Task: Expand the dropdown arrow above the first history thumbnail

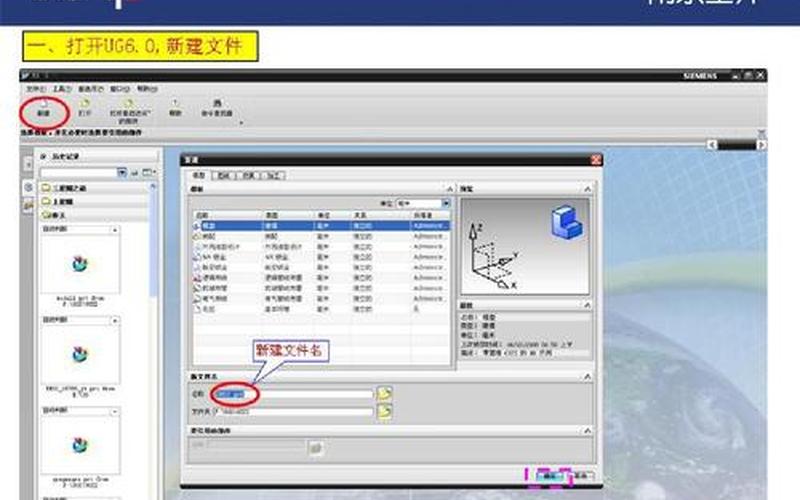Action: pos(115,230)
